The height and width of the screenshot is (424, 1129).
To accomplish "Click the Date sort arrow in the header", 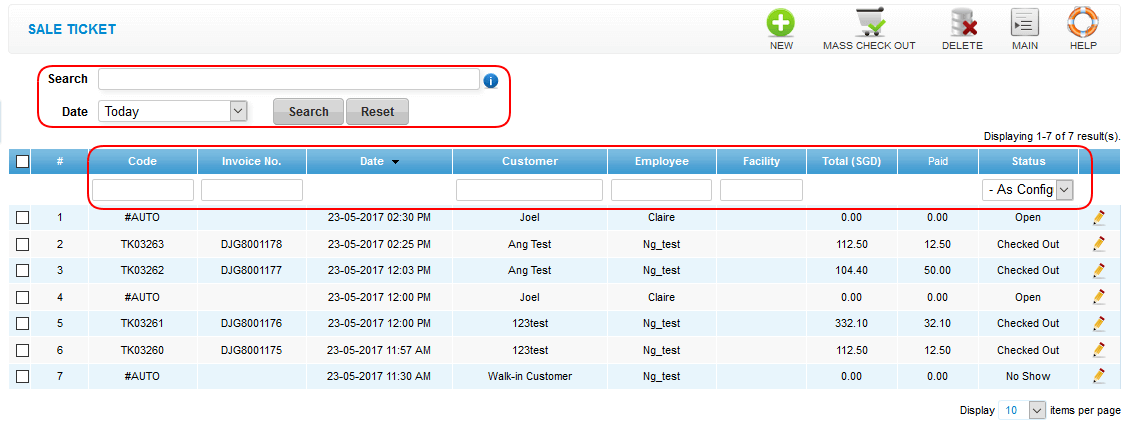I will (x=395, y=162).
